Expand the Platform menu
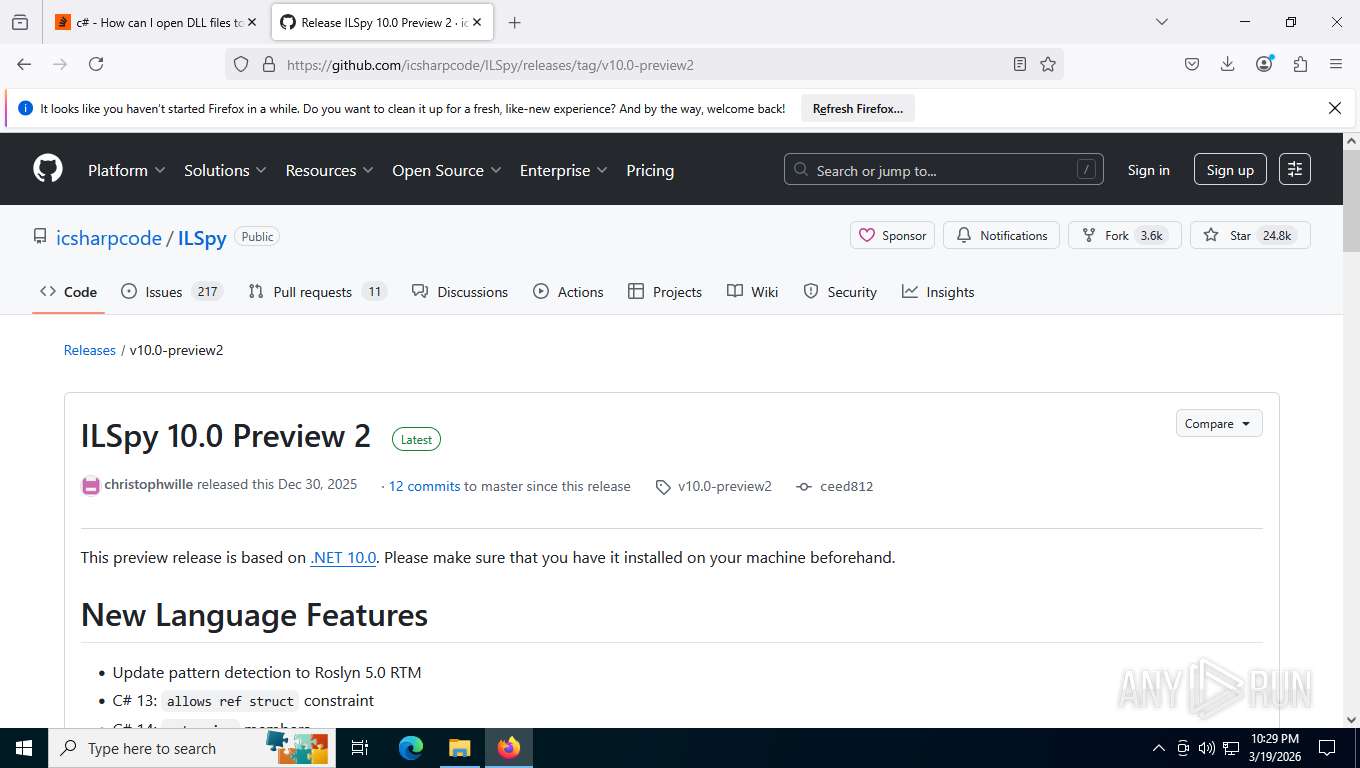Image resolution: width=1360 pixels, height=768 pixels. point(127,170)
